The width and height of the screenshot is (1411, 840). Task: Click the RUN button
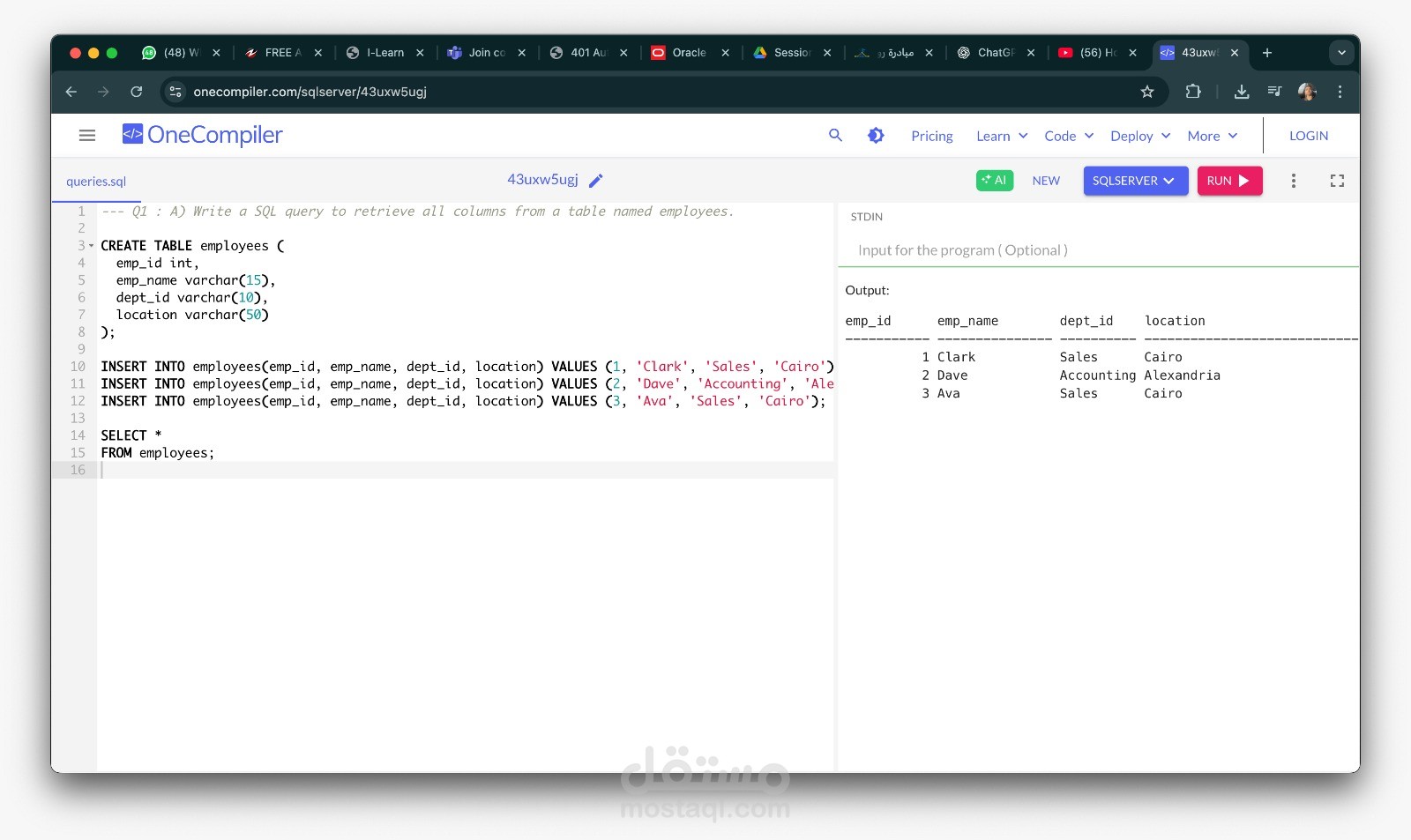(x=1229, y=180)
